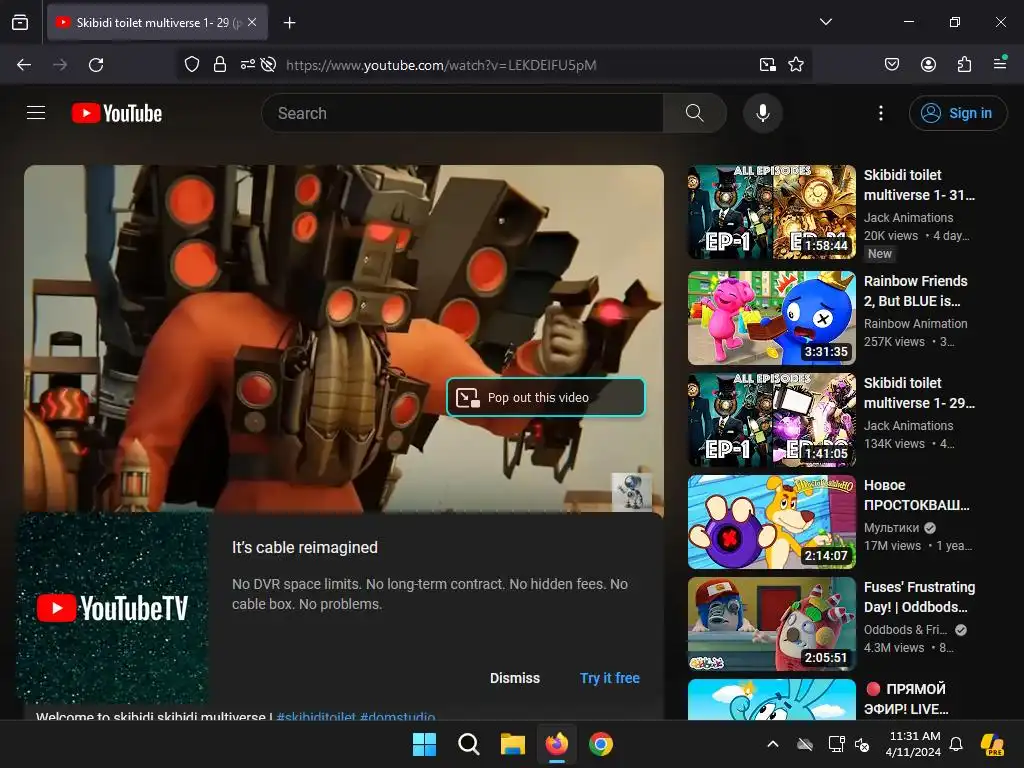Viewport: 1024px width, 768px height.
Task: Open site permissions icon in address bar
Action: (x=248, y=65)
